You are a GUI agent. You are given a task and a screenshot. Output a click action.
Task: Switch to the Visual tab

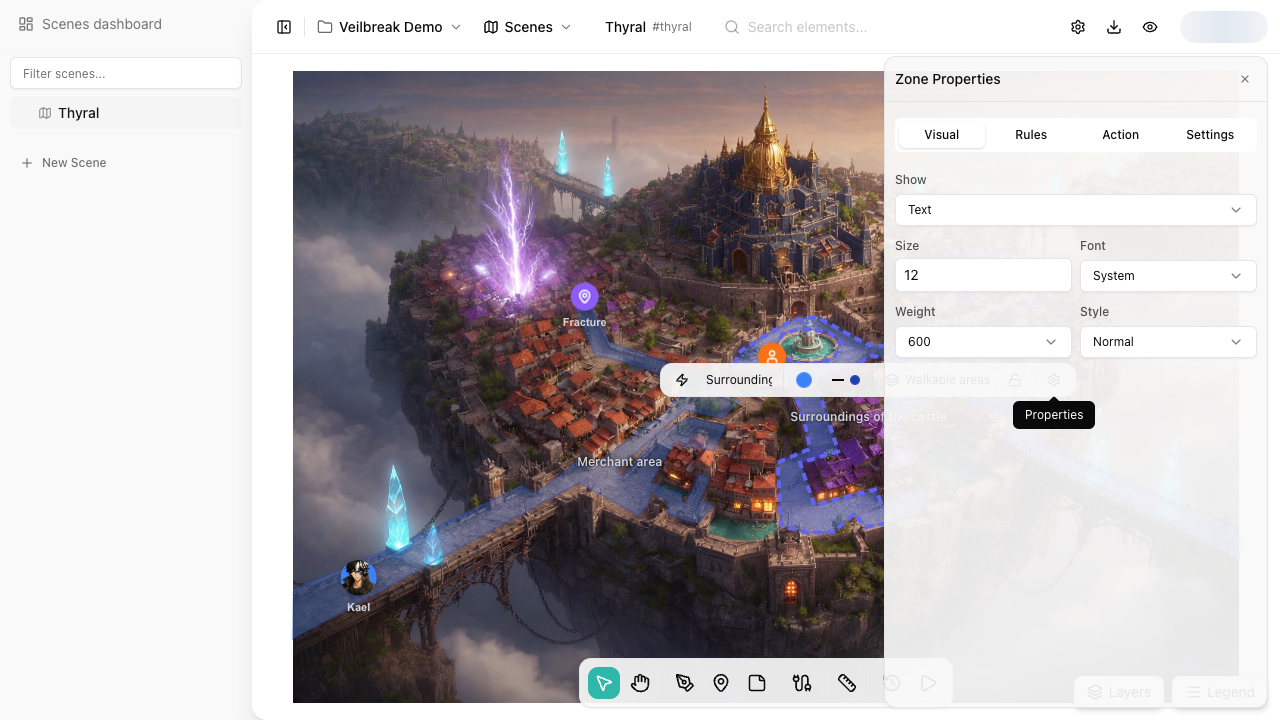(x=941, y=135)
